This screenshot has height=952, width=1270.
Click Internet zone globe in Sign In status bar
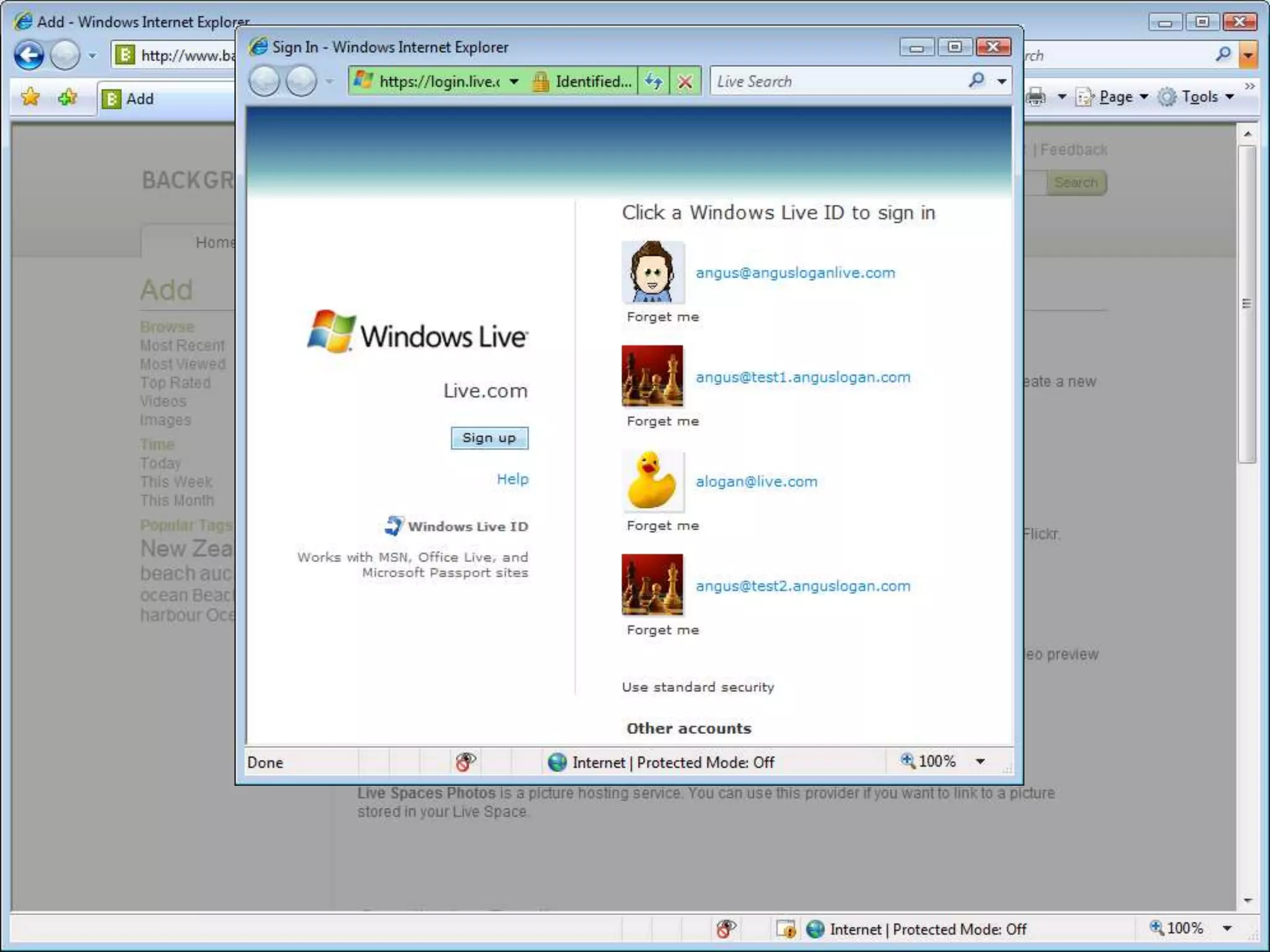tap(557, 762)
